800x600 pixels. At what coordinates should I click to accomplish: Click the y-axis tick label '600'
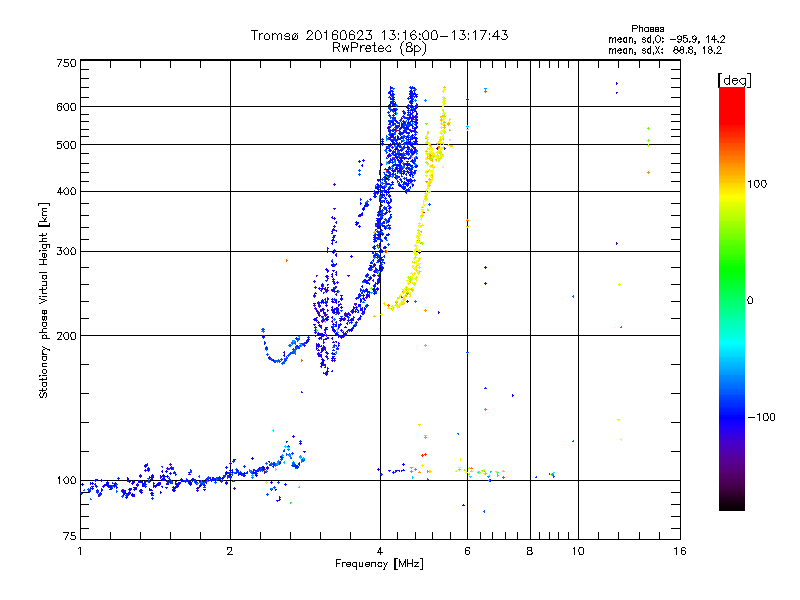click(66, 107)
